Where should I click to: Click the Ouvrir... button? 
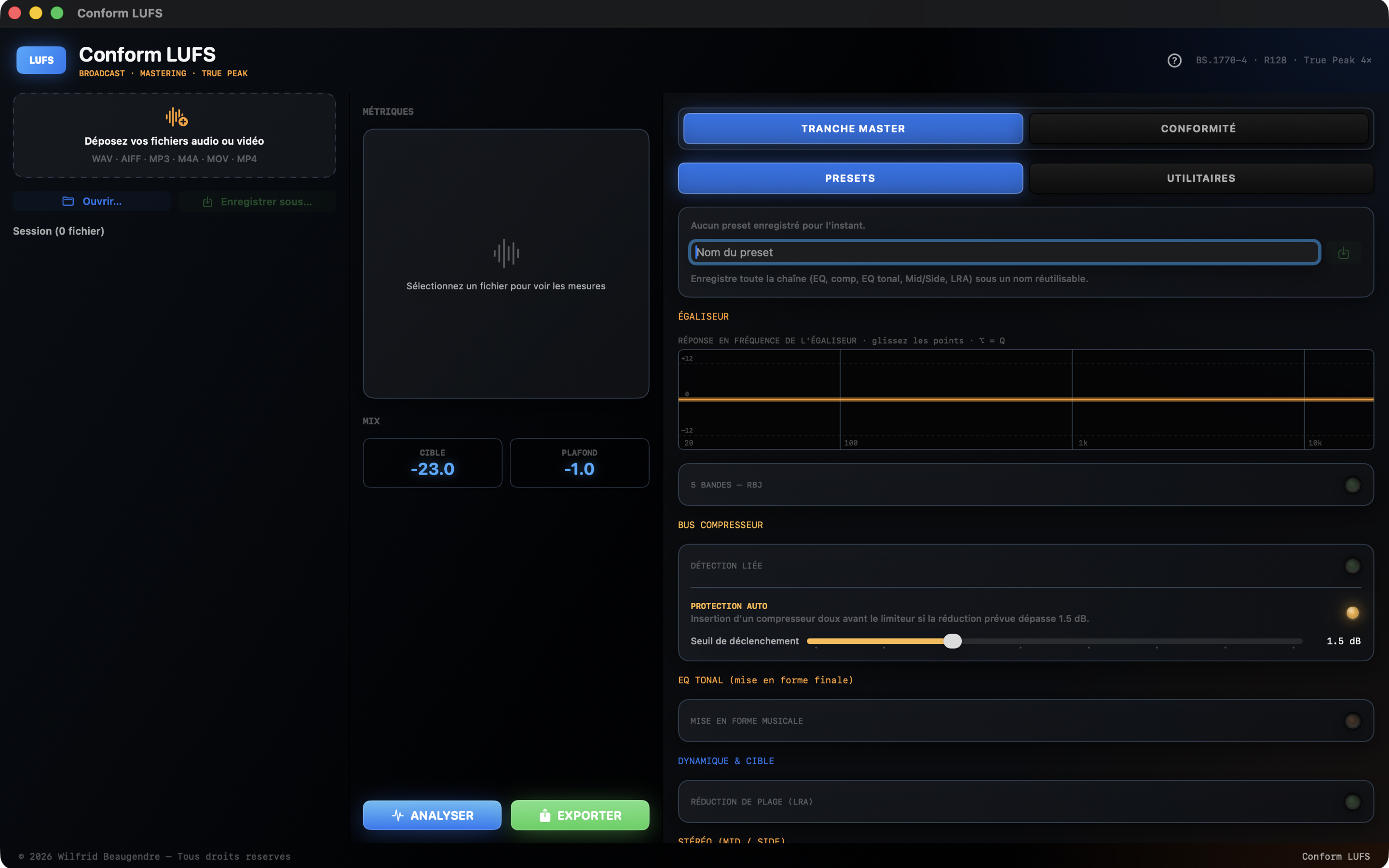(x=92, y=202)
